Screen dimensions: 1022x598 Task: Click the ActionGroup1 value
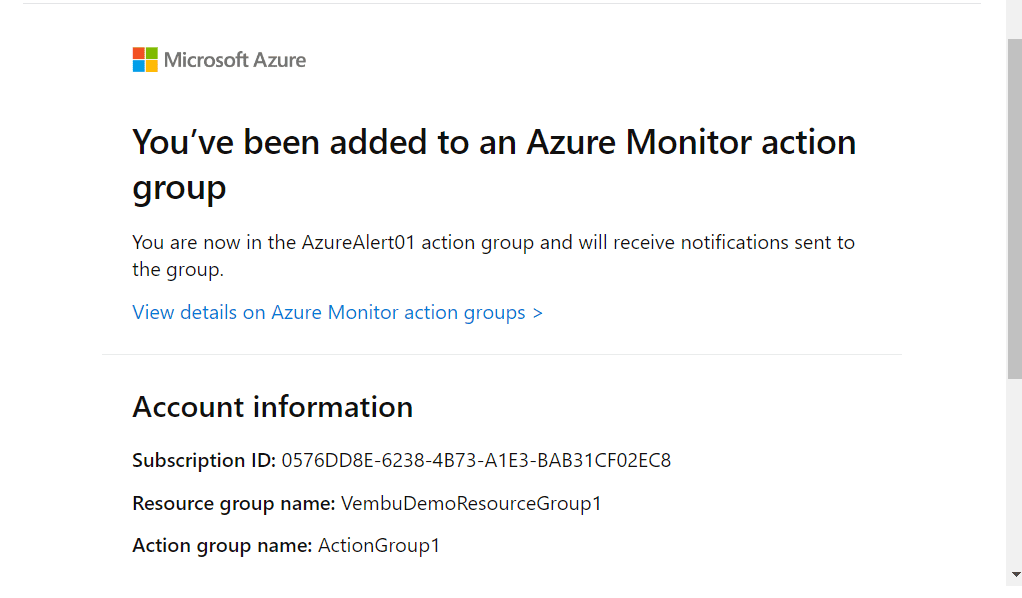point(379,545)
